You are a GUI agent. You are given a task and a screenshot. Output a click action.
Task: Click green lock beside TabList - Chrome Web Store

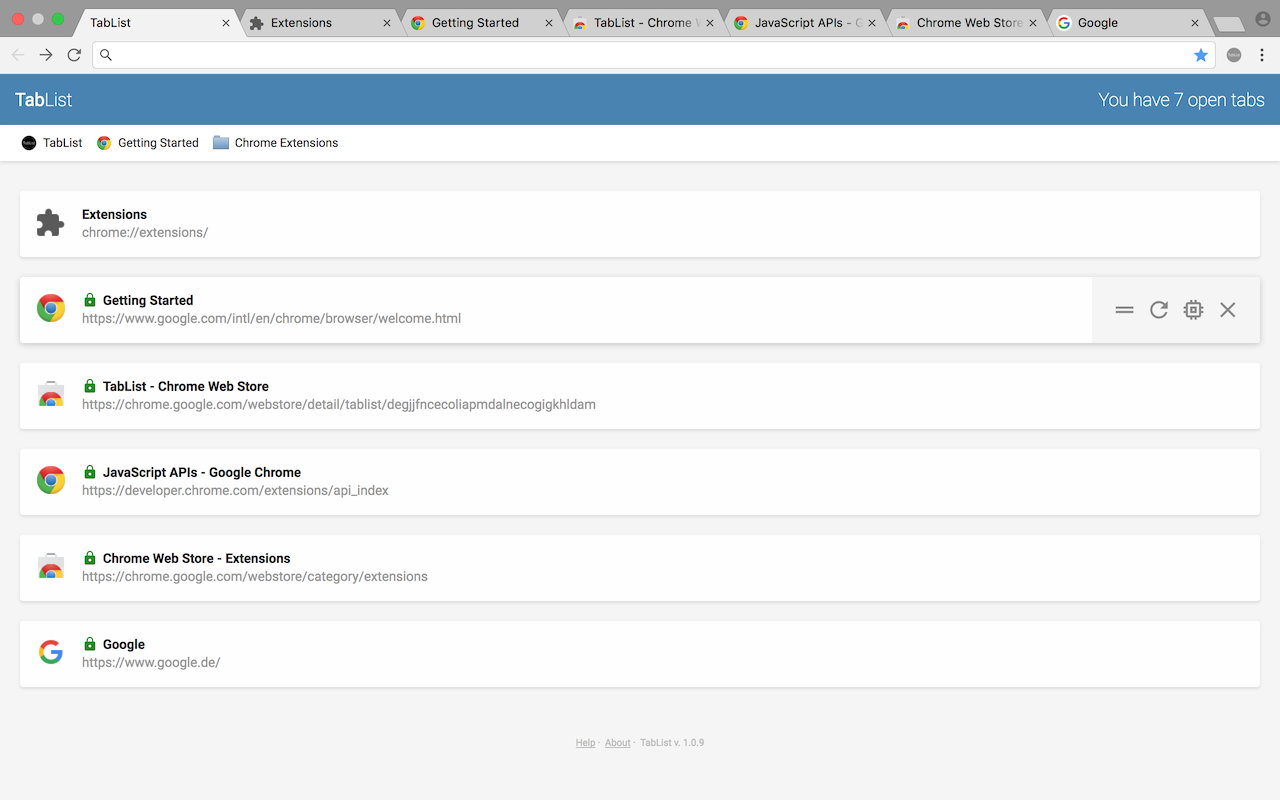pyautogui.click(x=90, y=386)
